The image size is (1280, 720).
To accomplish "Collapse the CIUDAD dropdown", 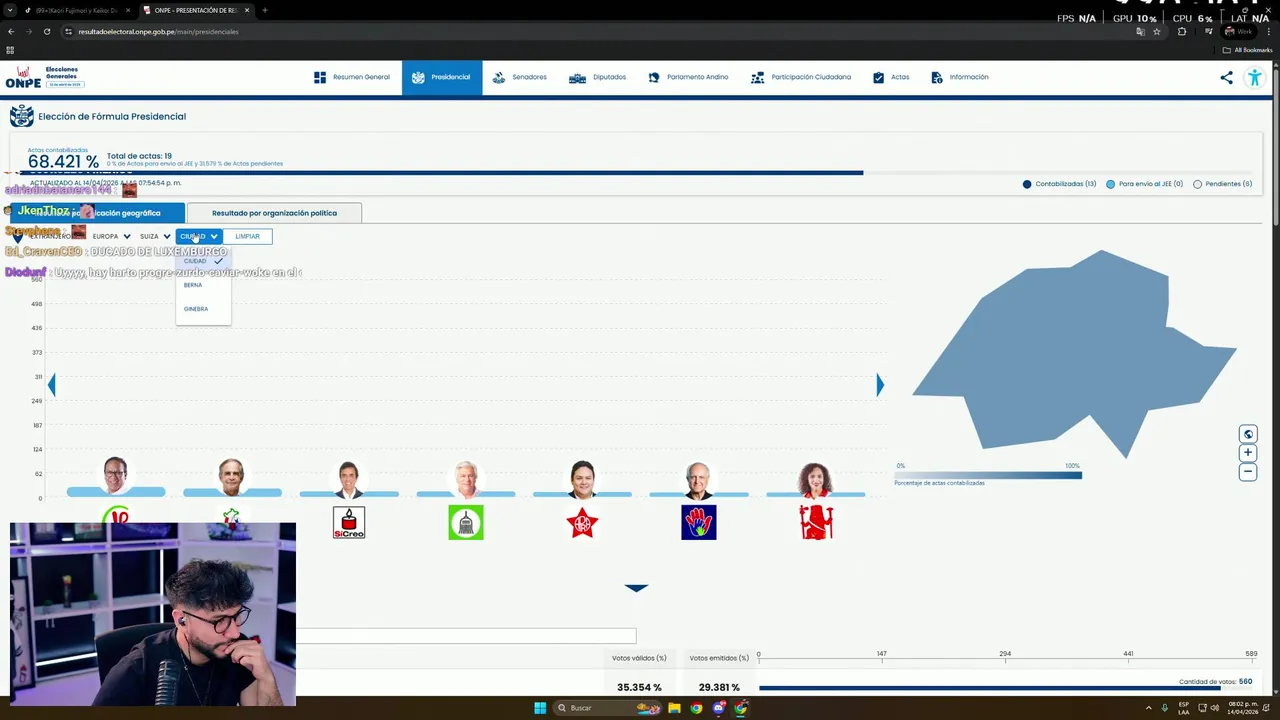I will click(199, 237).
